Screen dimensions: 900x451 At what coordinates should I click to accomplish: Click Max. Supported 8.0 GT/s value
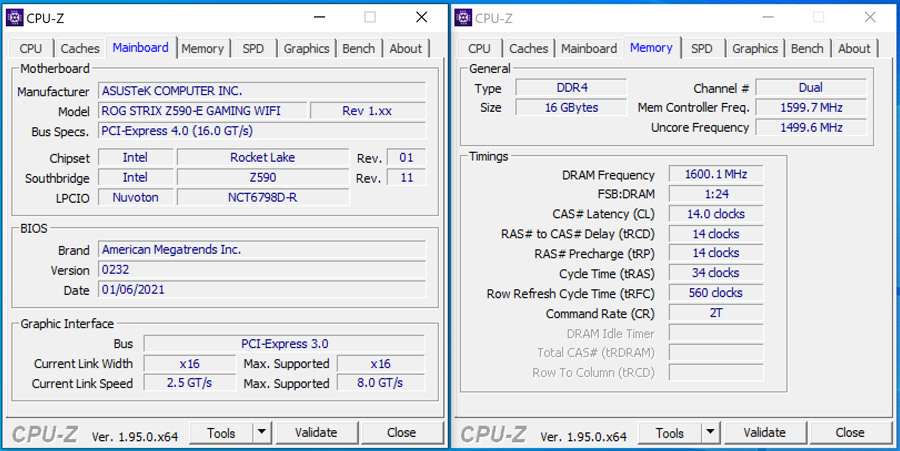tap(381, 383)
